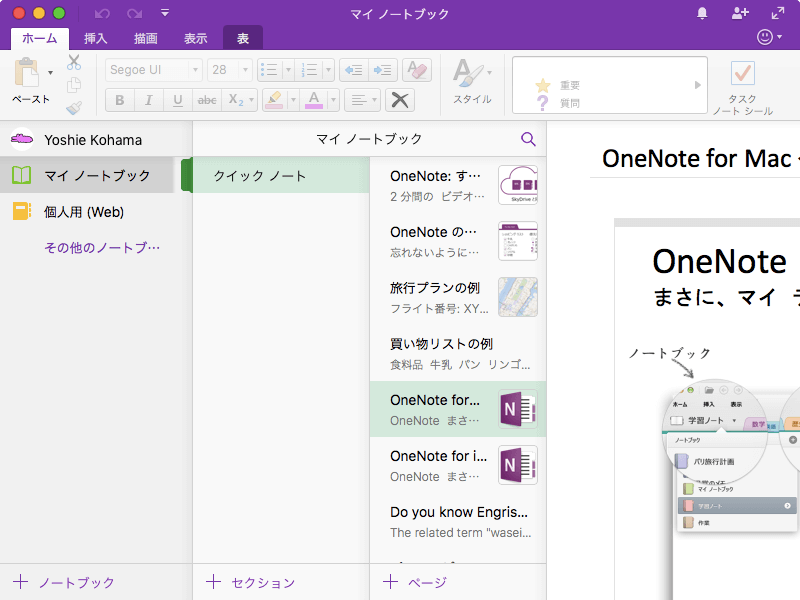Open the font size 28 dropdown

pos(245,70)
